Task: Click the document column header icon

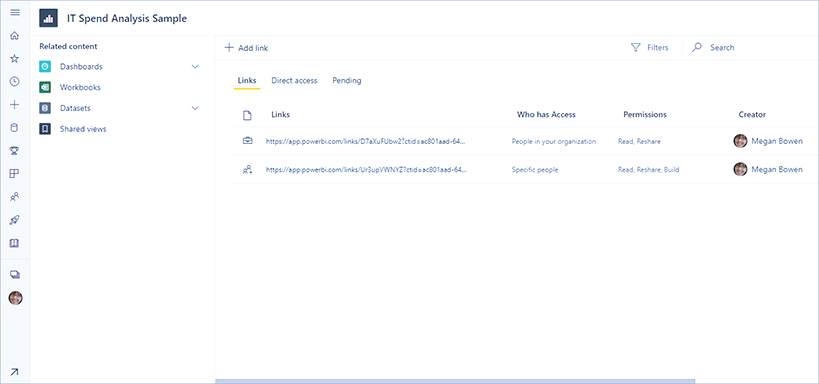Action: [x=248, y=115]
